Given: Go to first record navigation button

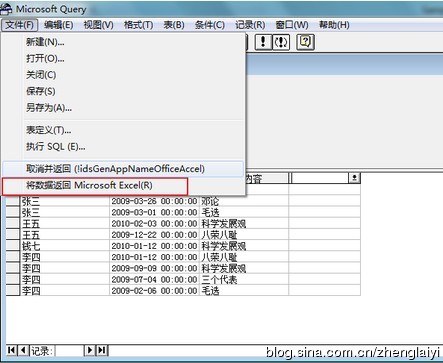Looking at the screenshot, I should point(11,350).
